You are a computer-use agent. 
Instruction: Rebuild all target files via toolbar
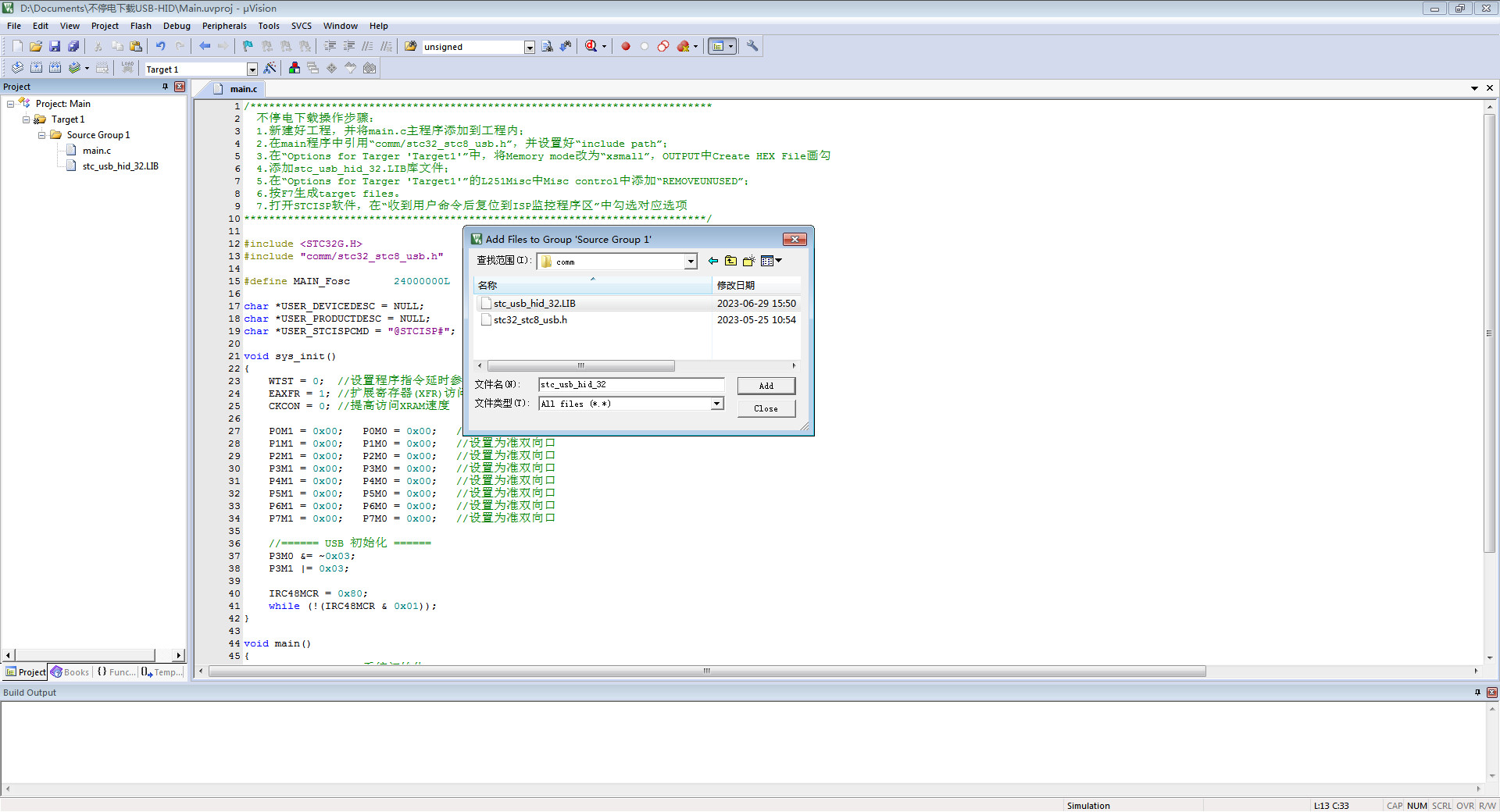(55, 68)
